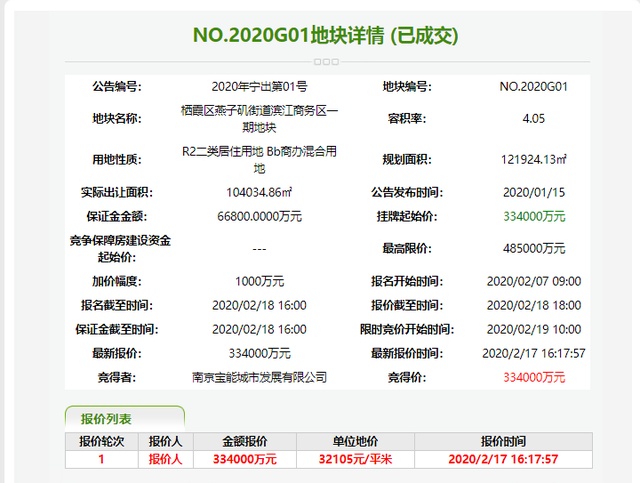This screenshot has height=483, width=640.
Task: Select the plot ratio value 4.05
Action: [x=533, y=118]
